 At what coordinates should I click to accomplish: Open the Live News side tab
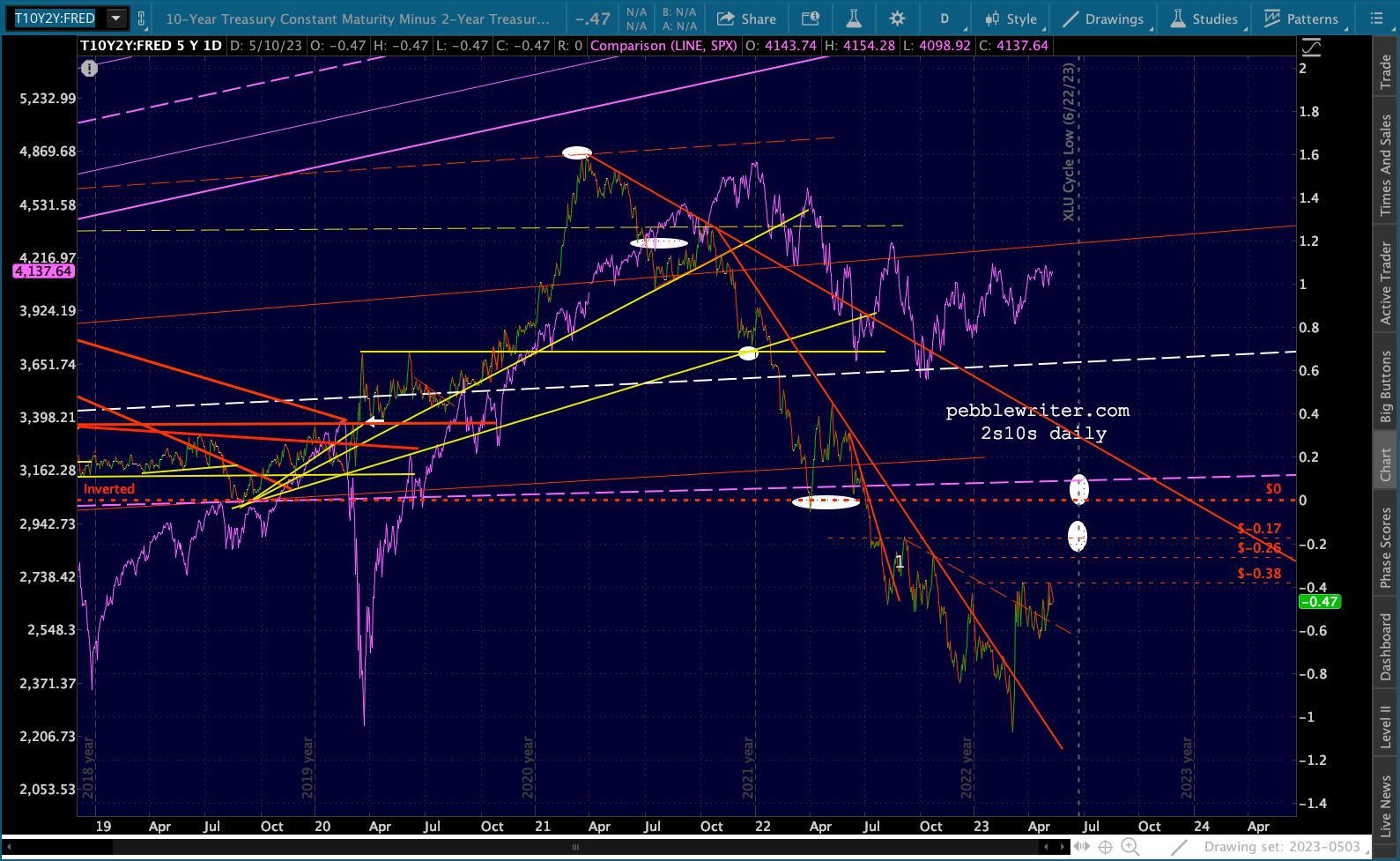coord(1386,806)
